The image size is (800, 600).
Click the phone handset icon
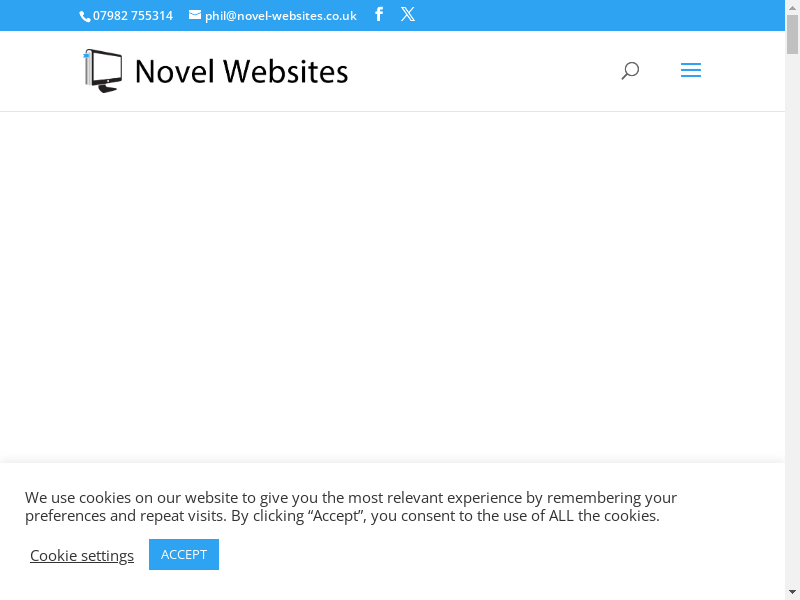click(85, 16)
